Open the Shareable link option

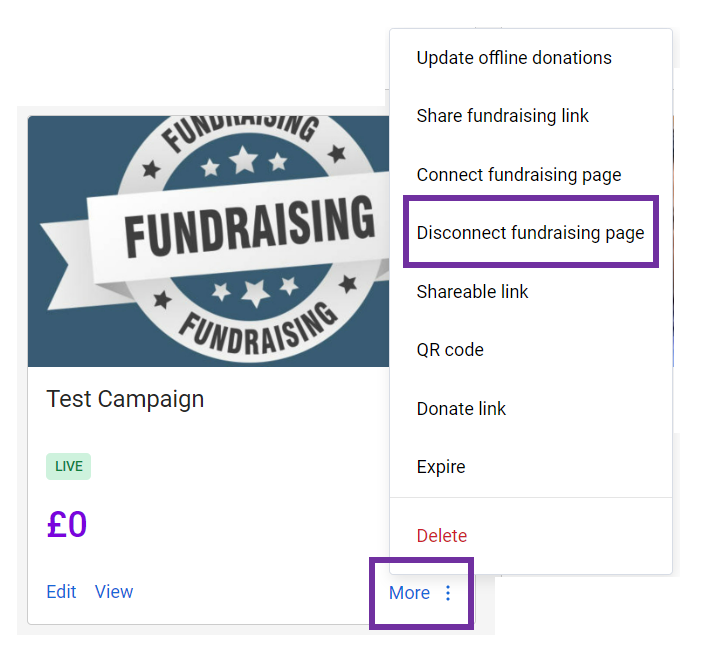click(x=472, y=292)
